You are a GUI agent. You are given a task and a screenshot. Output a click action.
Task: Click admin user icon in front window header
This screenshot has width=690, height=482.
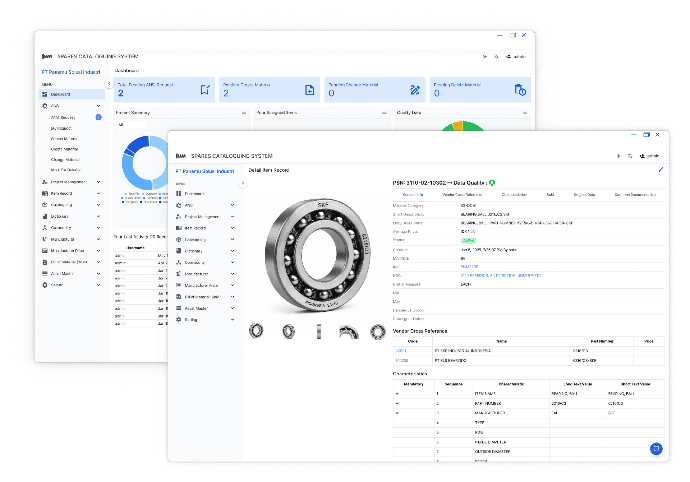(642, 156)
